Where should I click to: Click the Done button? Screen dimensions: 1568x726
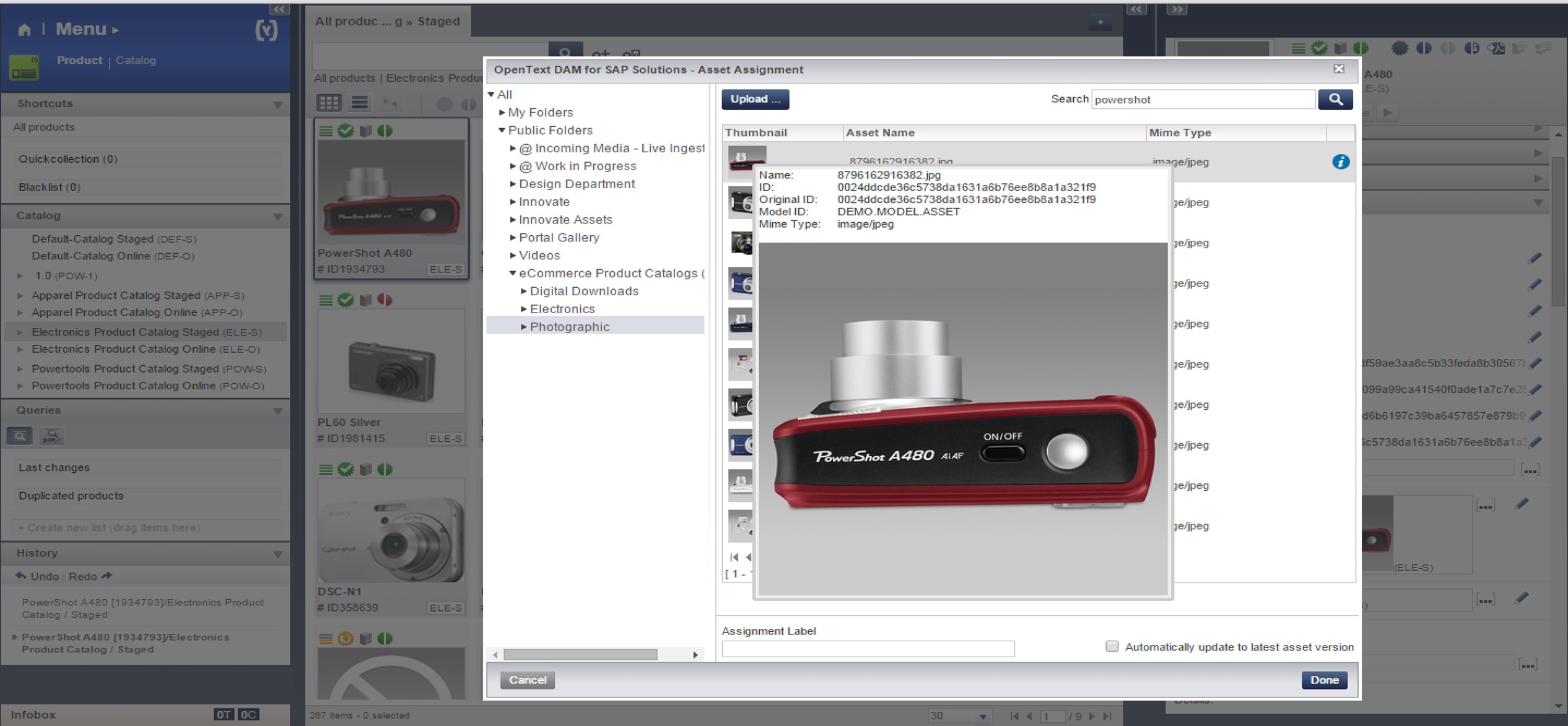point(1324,680)
